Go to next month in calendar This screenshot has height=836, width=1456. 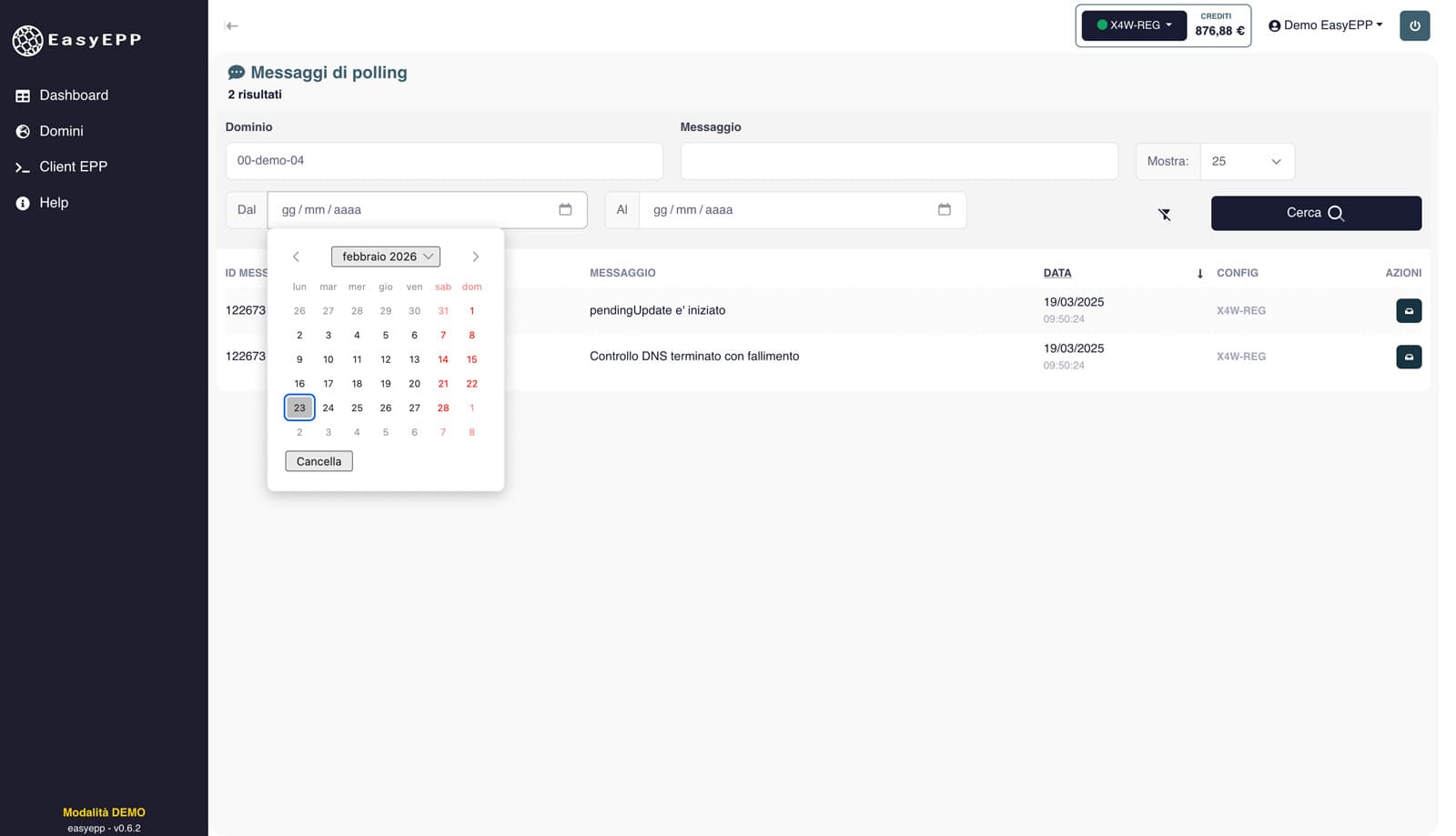pos(475,257)
